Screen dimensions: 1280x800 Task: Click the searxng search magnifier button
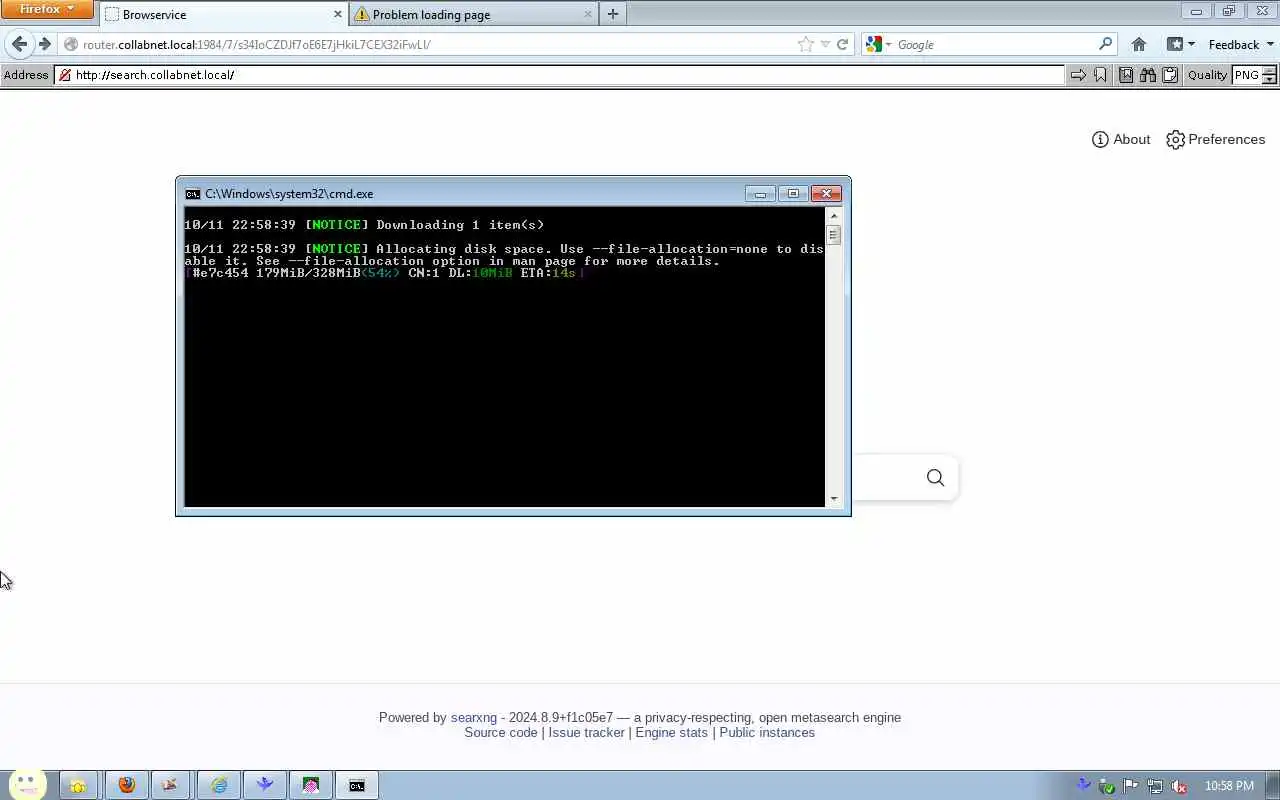[935, 478]
